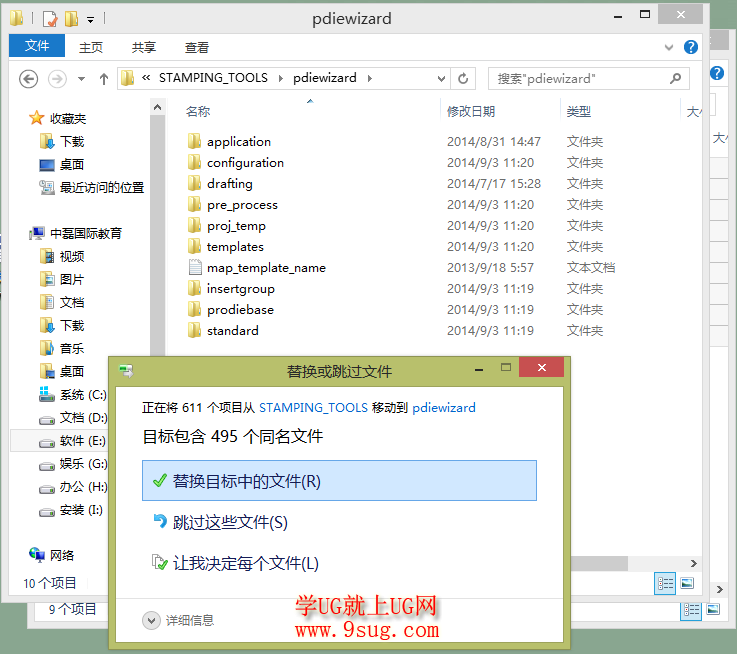Click details view icon in background window
737x654 pixels.
691,610
